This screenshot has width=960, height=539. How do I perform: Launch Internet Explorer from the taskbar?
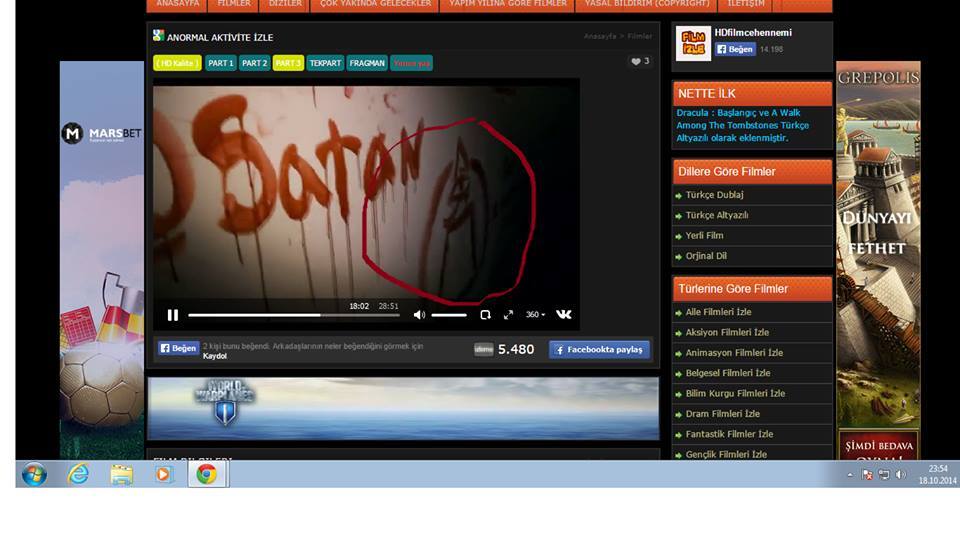tap(78, 474)
